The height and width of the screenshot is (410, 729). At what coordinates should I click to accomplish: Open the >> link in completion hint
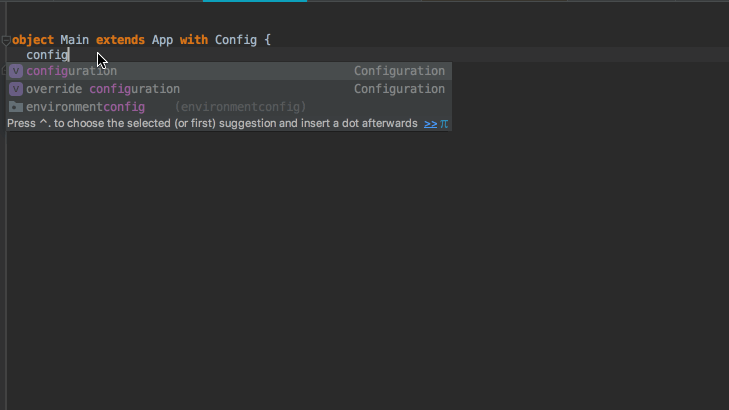[431, 124]
